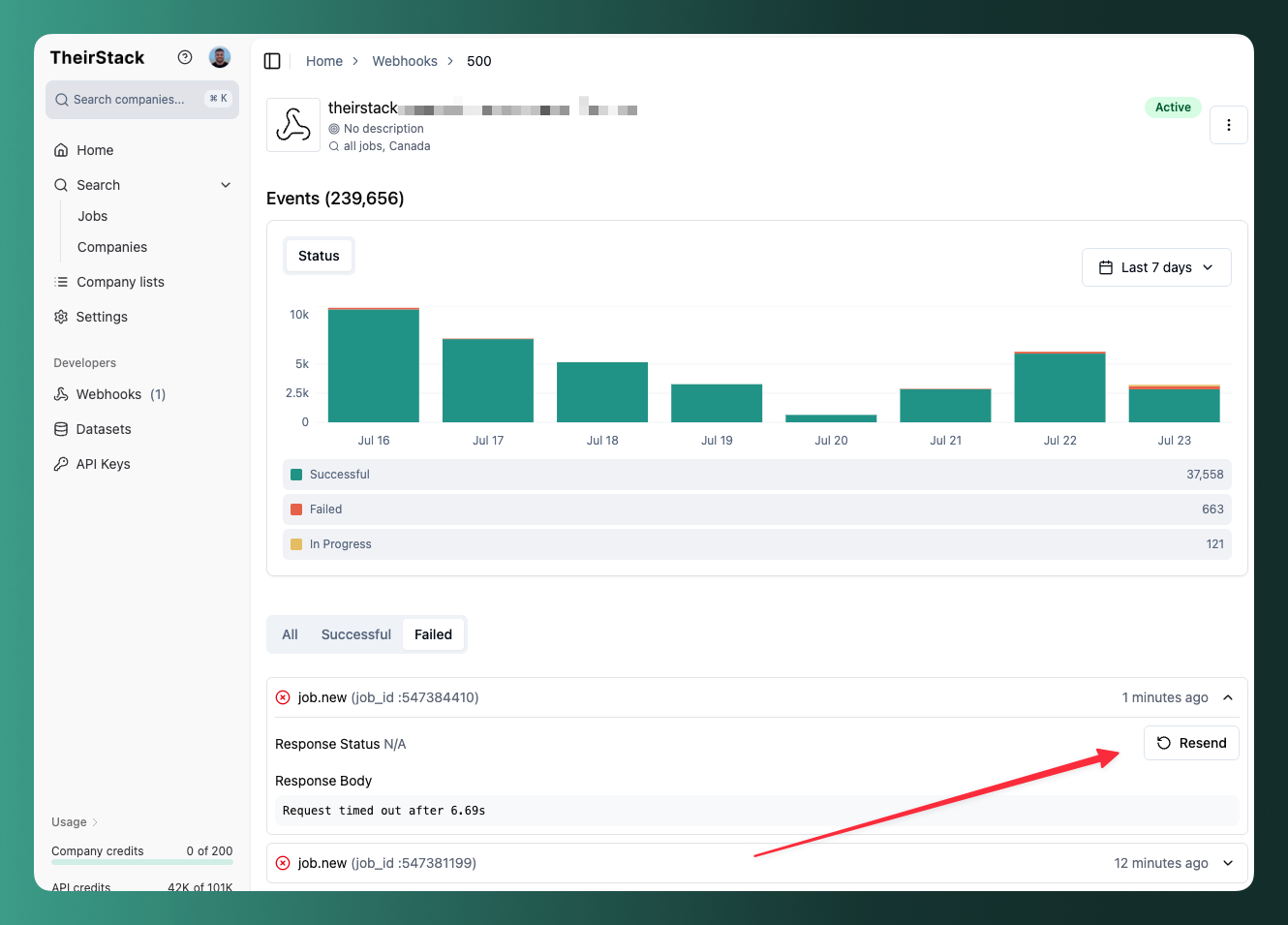Viewport: 1288px width, 925px height.
Task: Open the help icon in the header
Action: (185, 57)
